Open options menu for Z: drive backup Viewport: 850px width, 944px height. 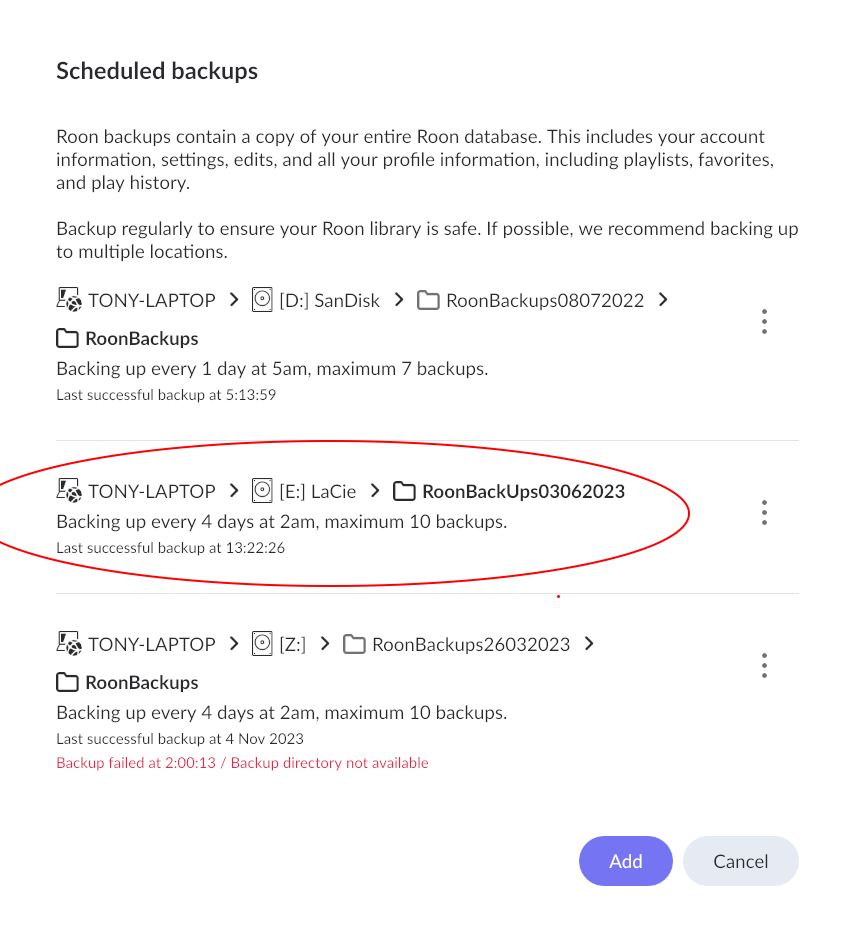point(764,666)
